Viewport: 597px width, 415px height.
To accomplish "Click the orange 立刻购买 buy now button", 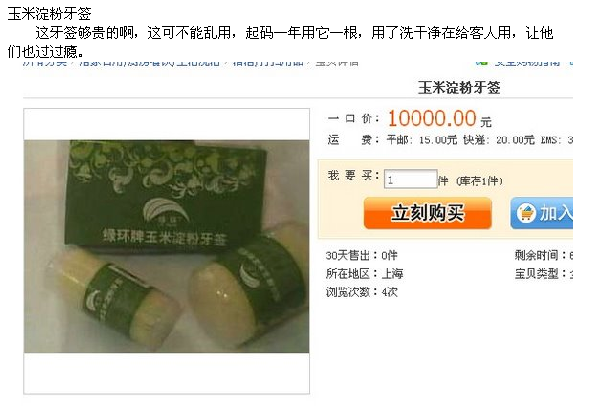I will point(428,213).
